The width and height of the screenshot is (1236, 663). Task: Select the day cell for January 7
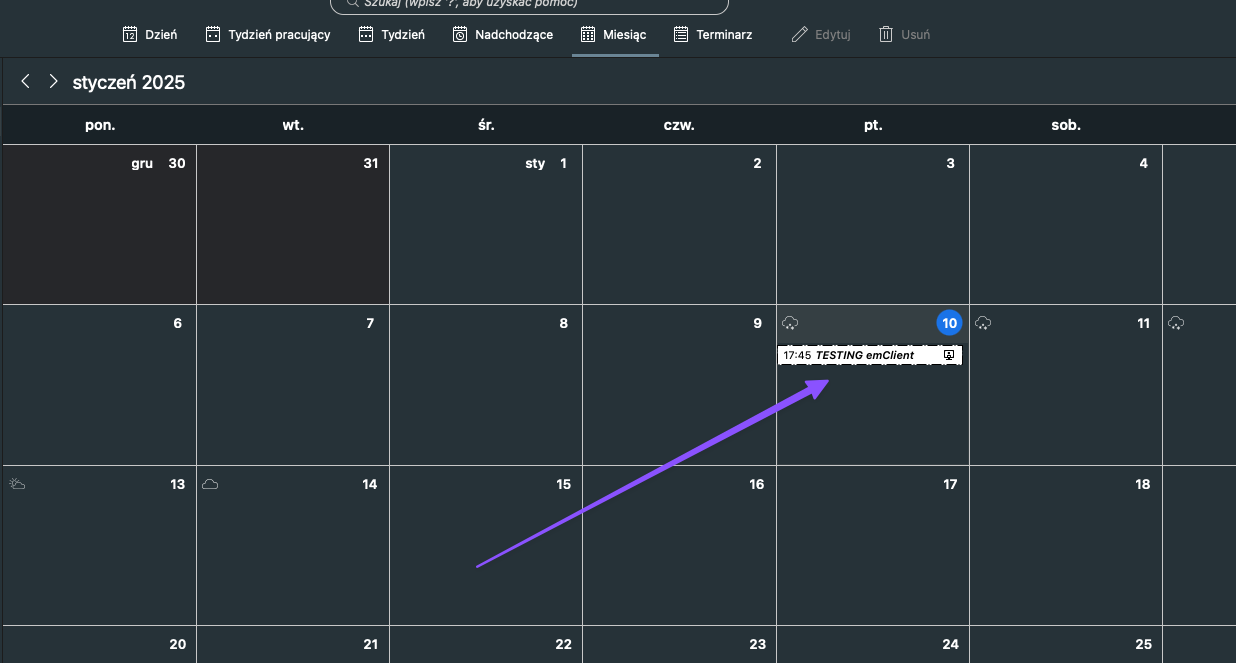tap(293, 385)
